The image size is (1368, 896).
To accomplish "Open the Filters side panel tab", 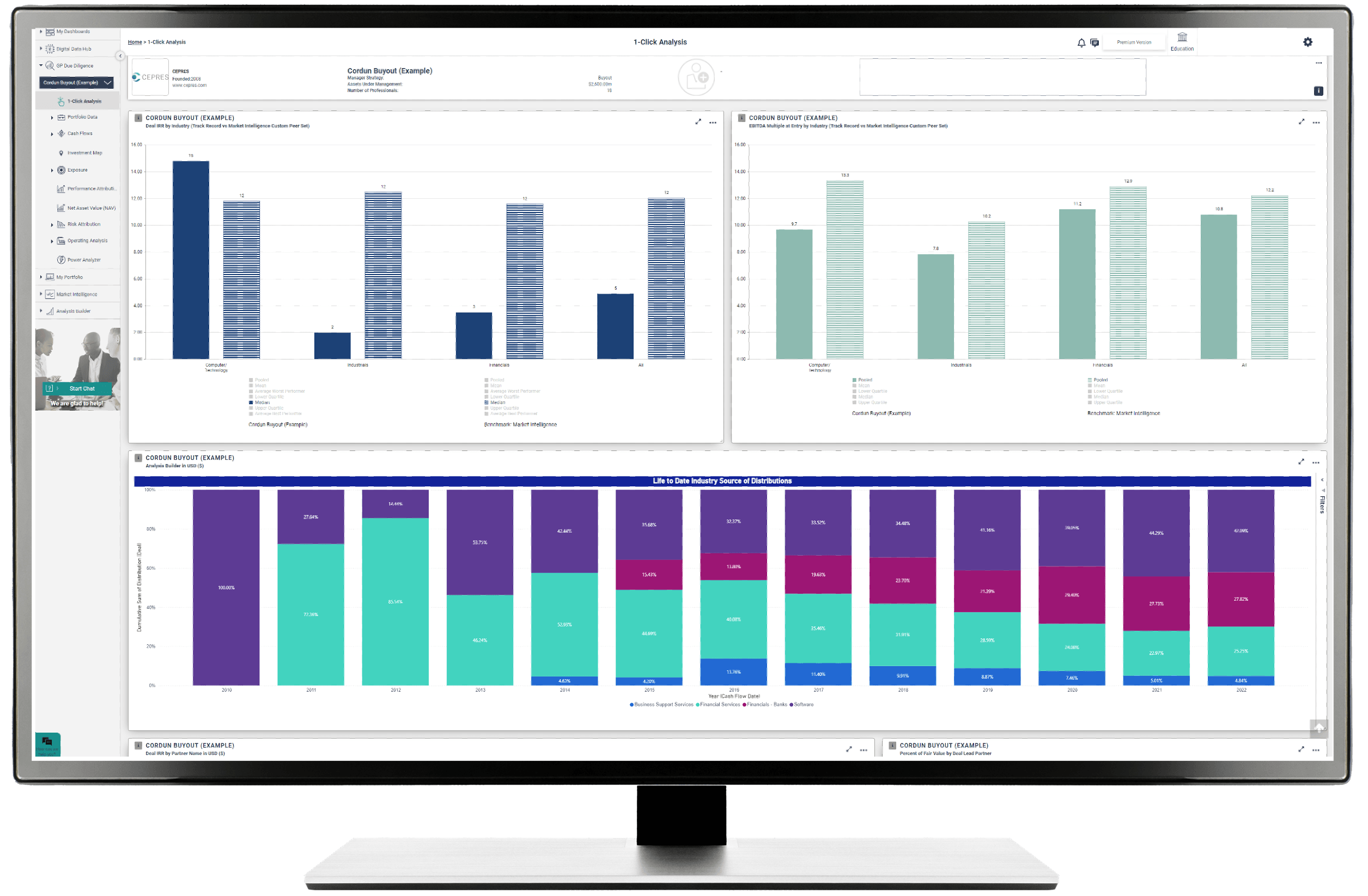I will (1322, 504).
